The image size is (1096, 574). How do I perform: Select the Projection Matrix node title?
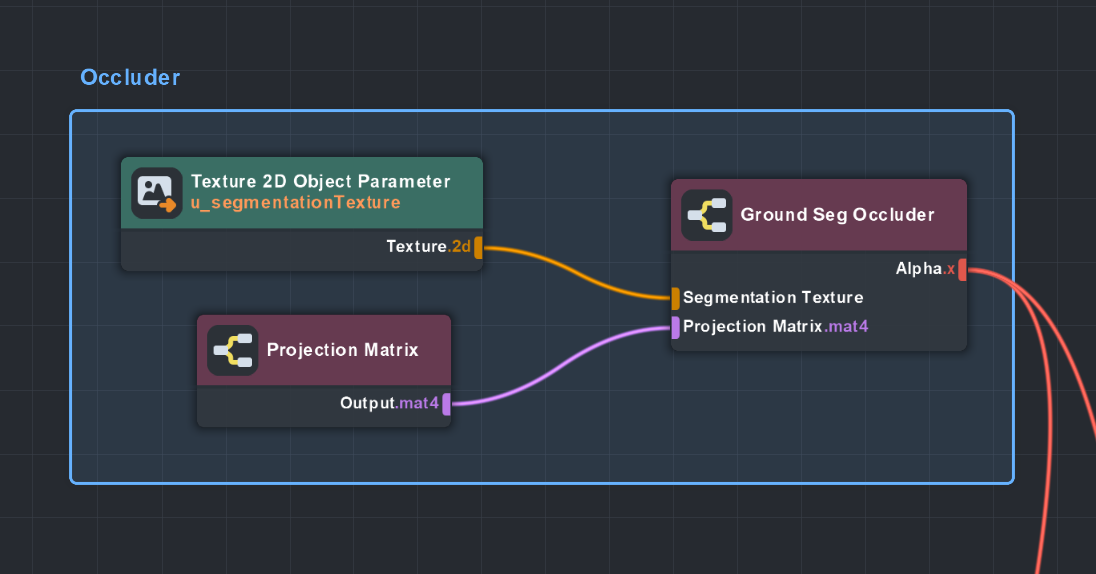(x=342, y=350)
